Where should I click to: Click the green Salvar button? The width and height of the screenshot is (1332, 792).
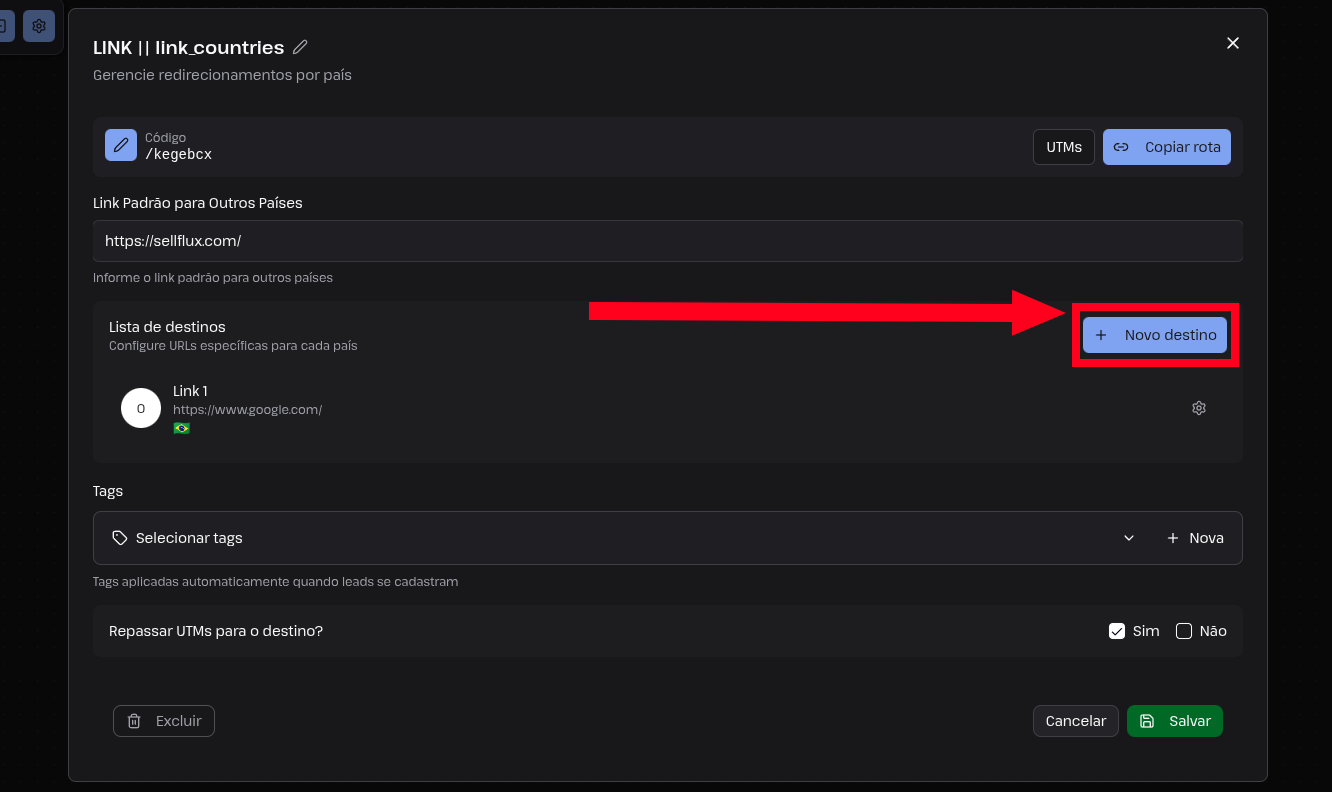pos(1175,721)
